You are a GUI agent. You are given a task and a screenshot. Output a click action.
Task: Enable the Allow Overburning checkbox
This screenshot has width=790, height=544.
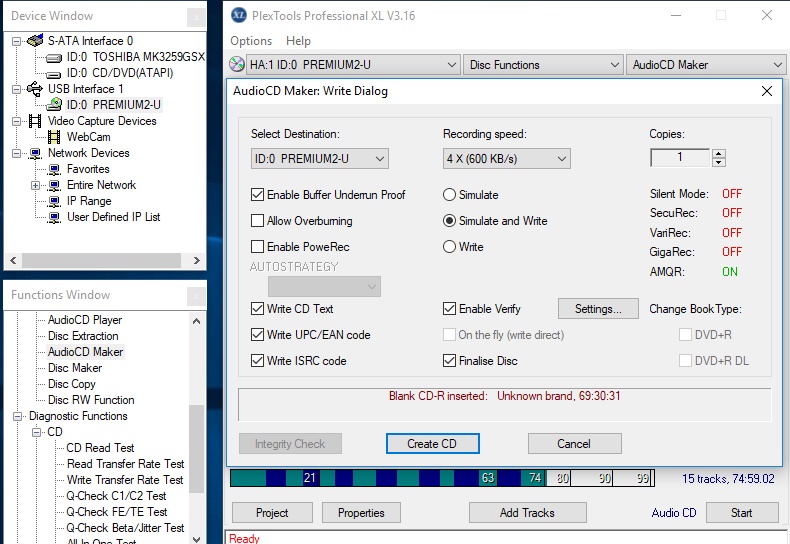click(257, 221)
